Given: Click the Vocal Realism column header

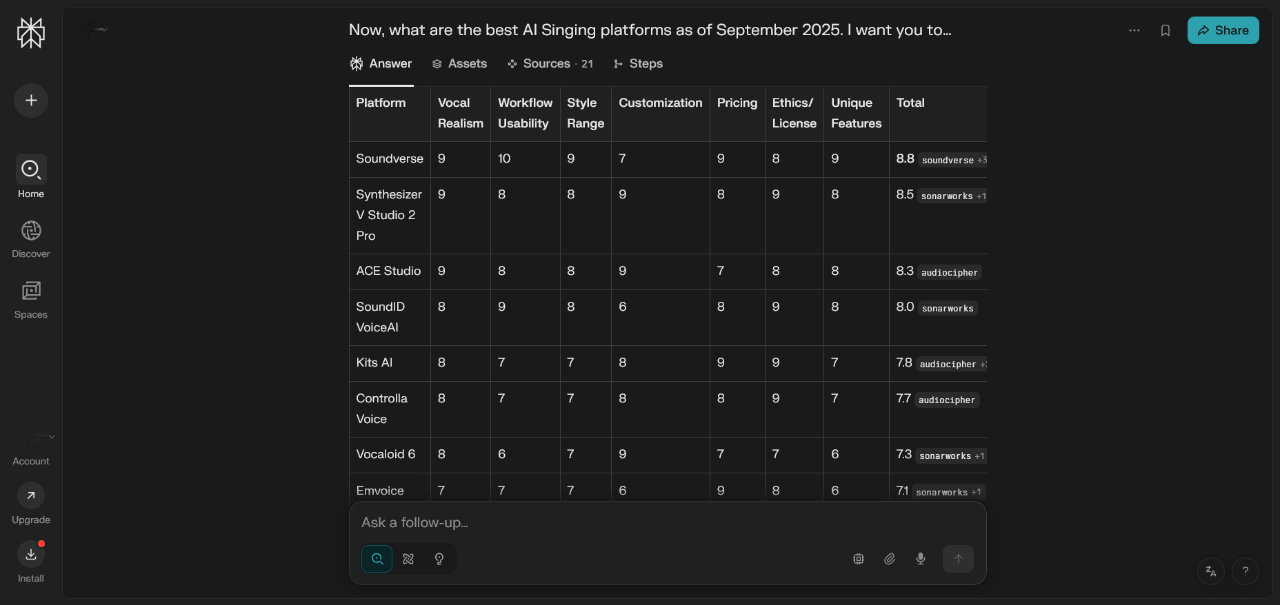Looking at the screenshot, I should [460, 113].
